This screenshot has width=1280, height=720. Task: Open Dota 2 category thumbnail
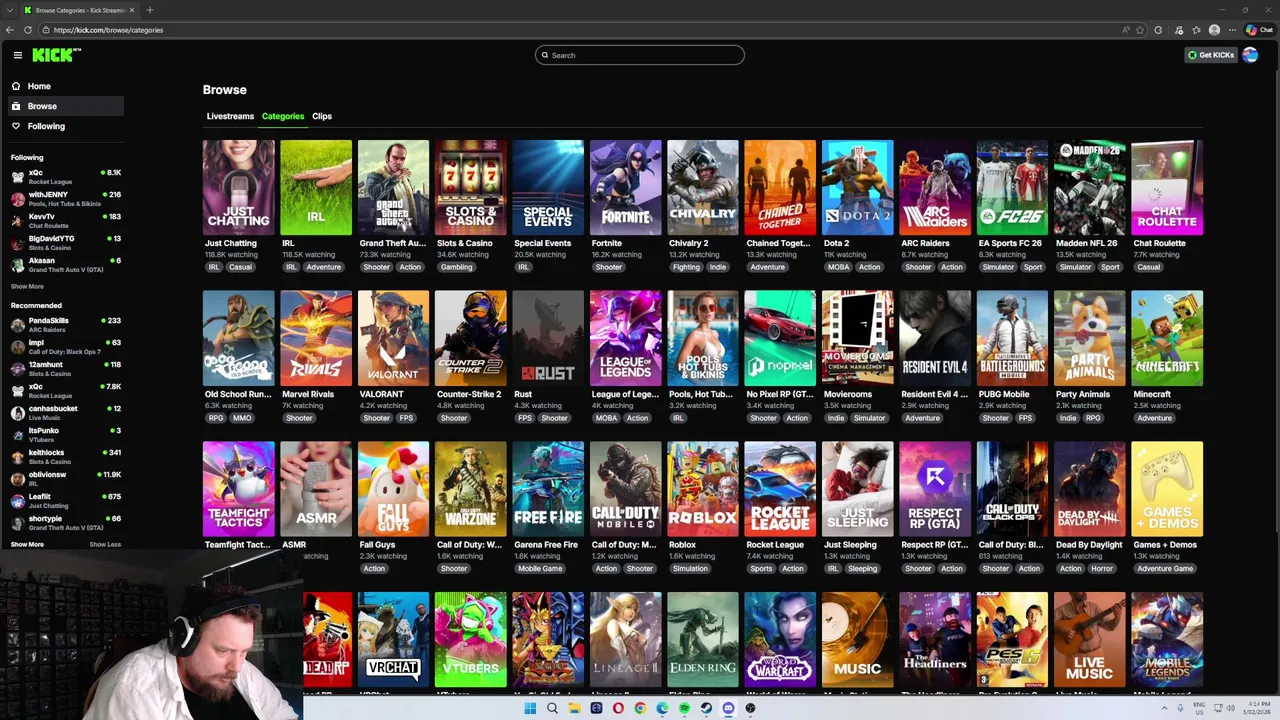pyautogui.click(x=858, y=187)
